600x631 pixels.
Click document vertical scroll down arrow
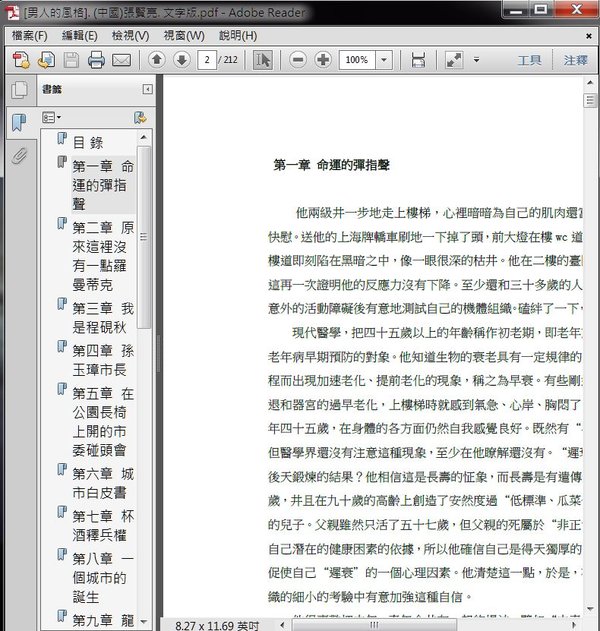point(590,609)
